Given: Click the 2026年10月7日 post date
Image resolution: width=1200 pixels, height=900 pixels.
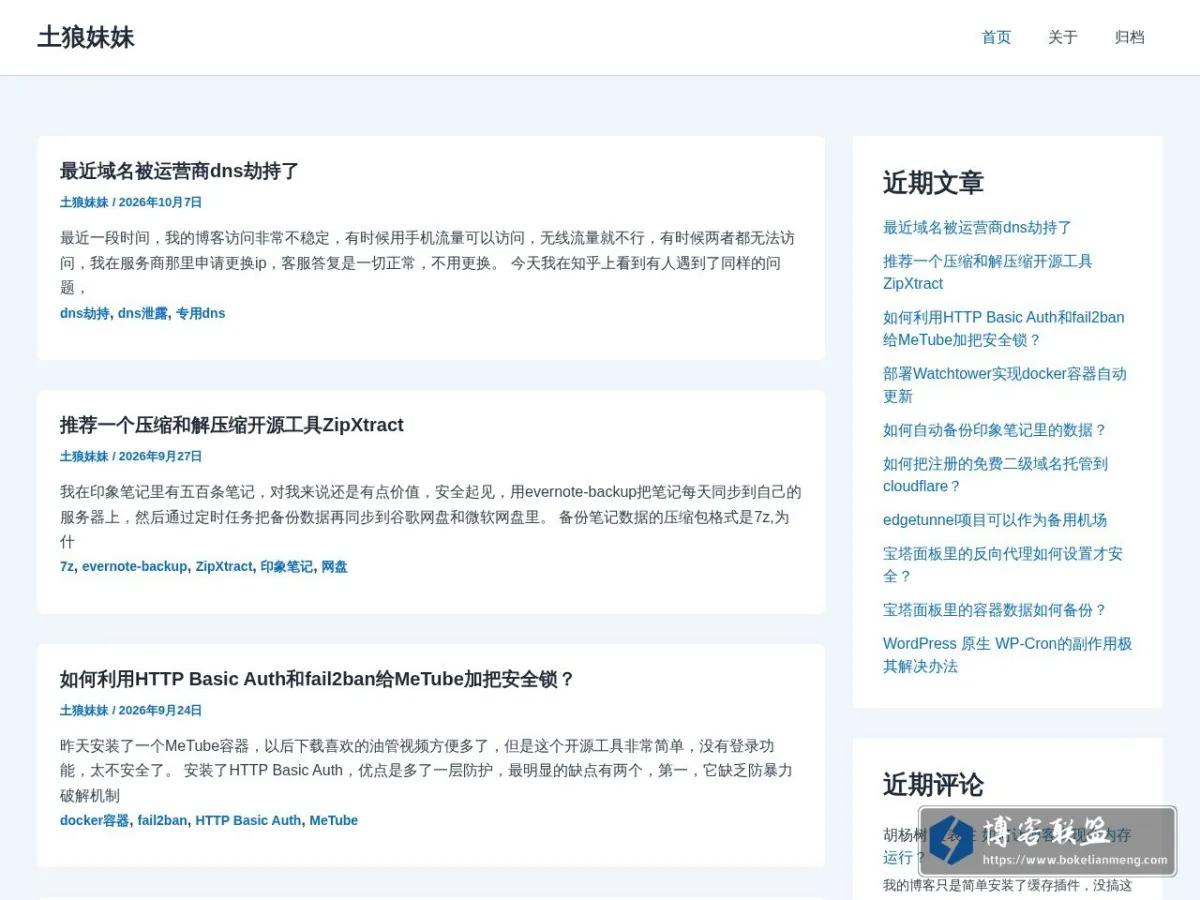Looking at the screenshot, I should [x=160, y=202].
